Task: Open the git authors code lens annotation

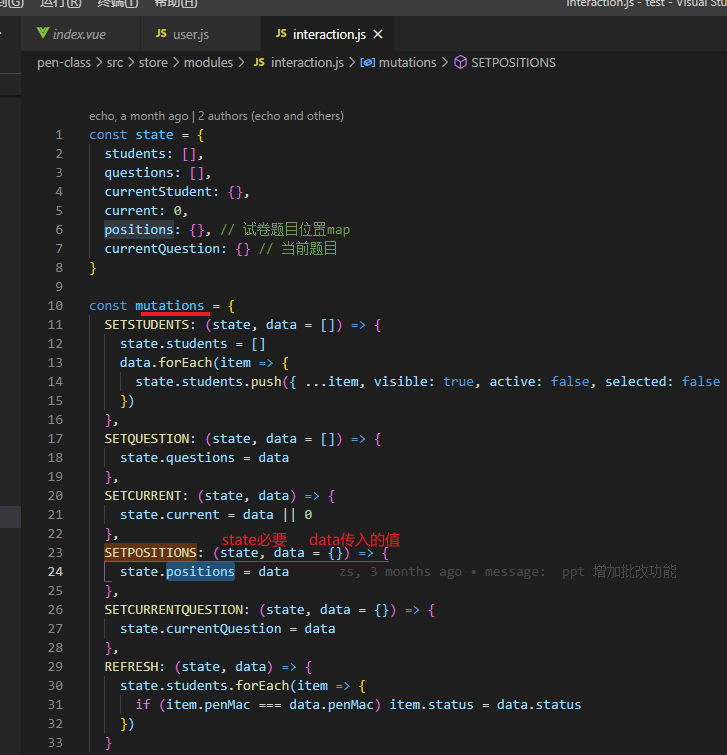Action: [216, 116]
